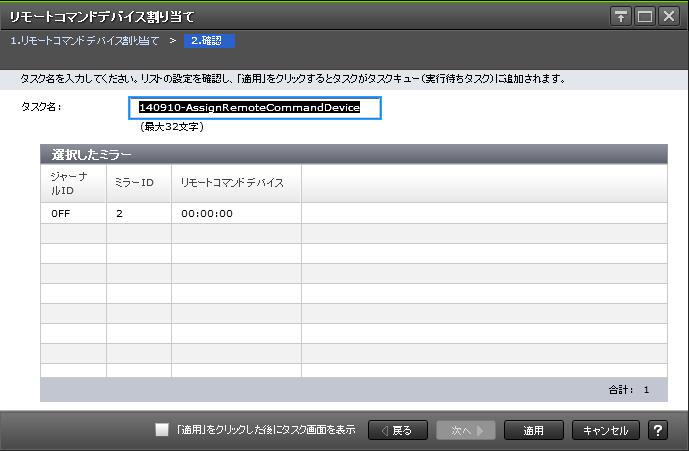Go back with the 戻る button

[398, 430]
